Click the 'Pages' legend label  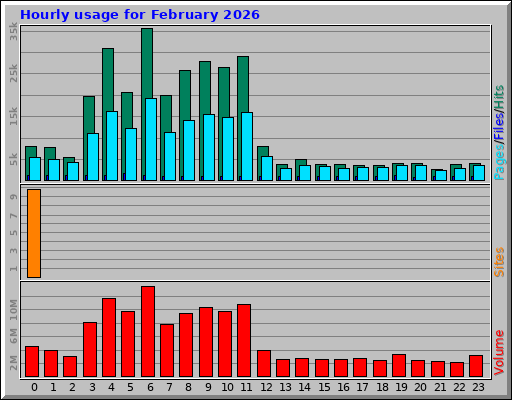499,163
